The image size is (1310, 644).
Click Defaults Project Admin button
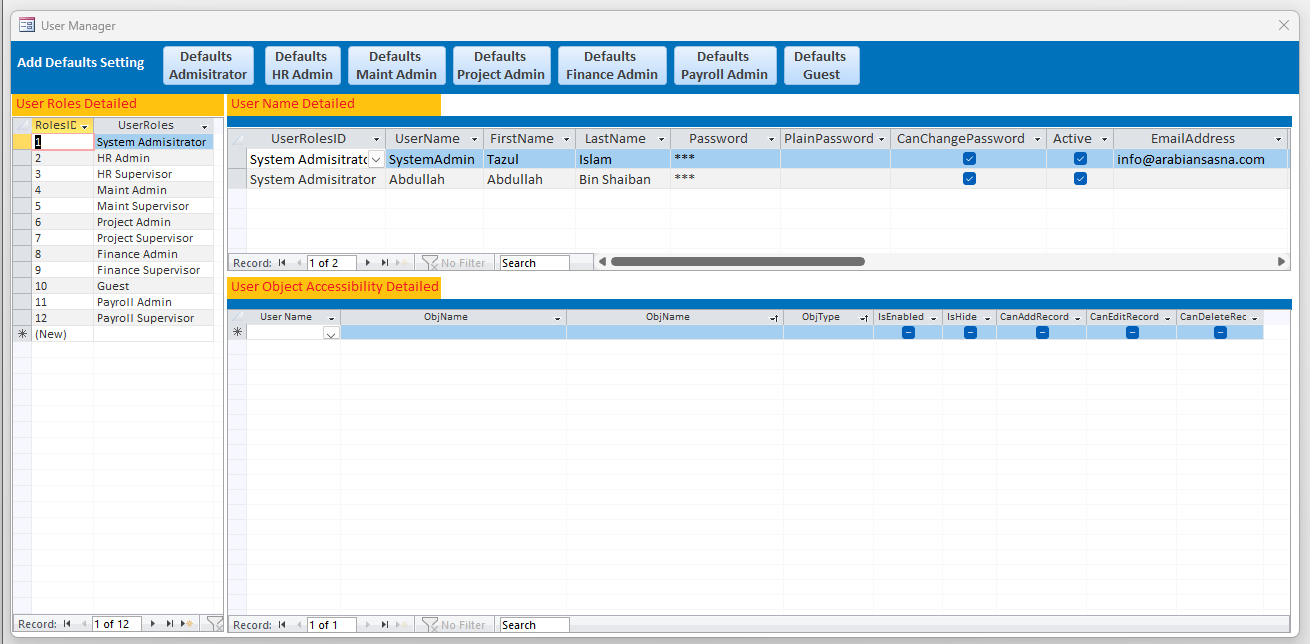pyautogui.click(x=500, y=65)
